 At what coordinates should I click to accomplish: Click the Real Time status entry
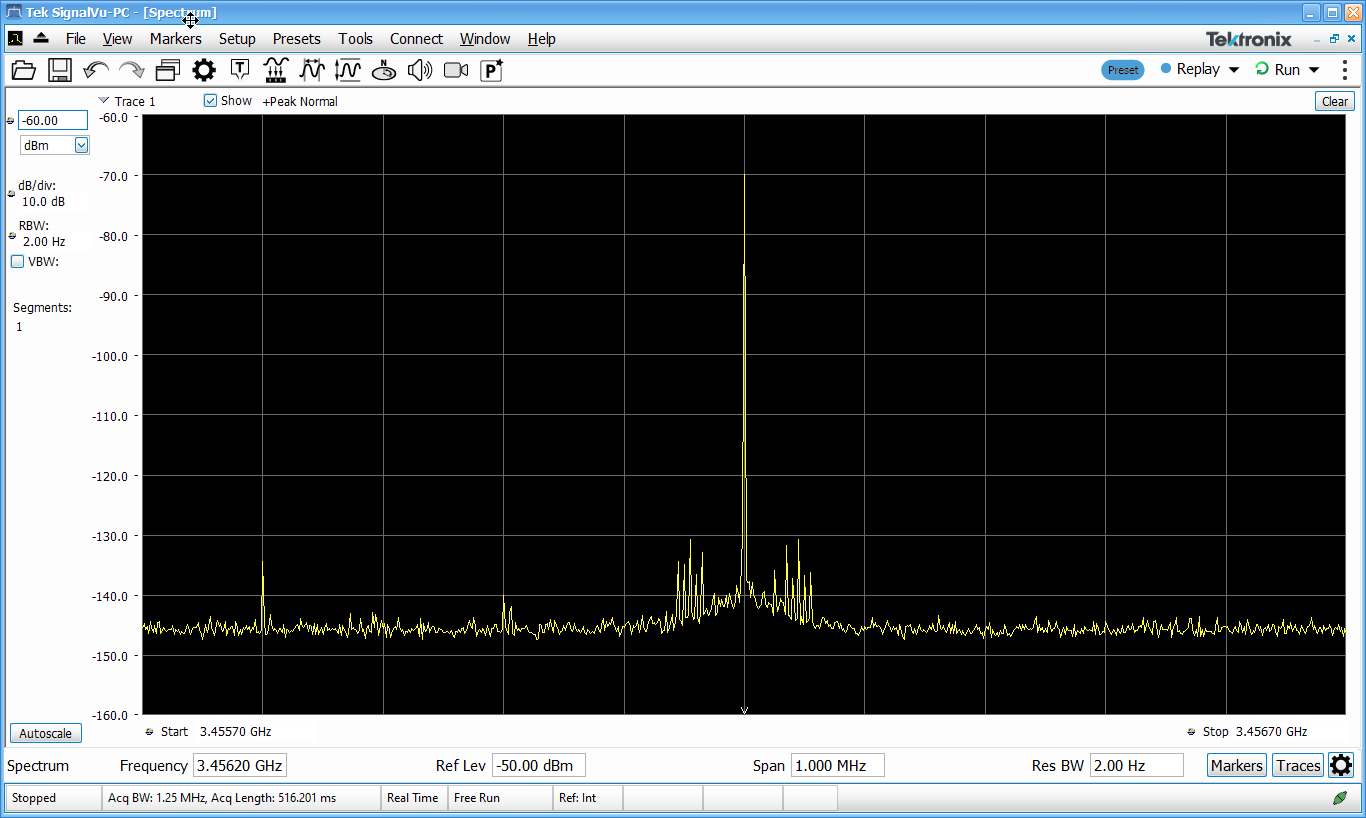coord(413,798)
